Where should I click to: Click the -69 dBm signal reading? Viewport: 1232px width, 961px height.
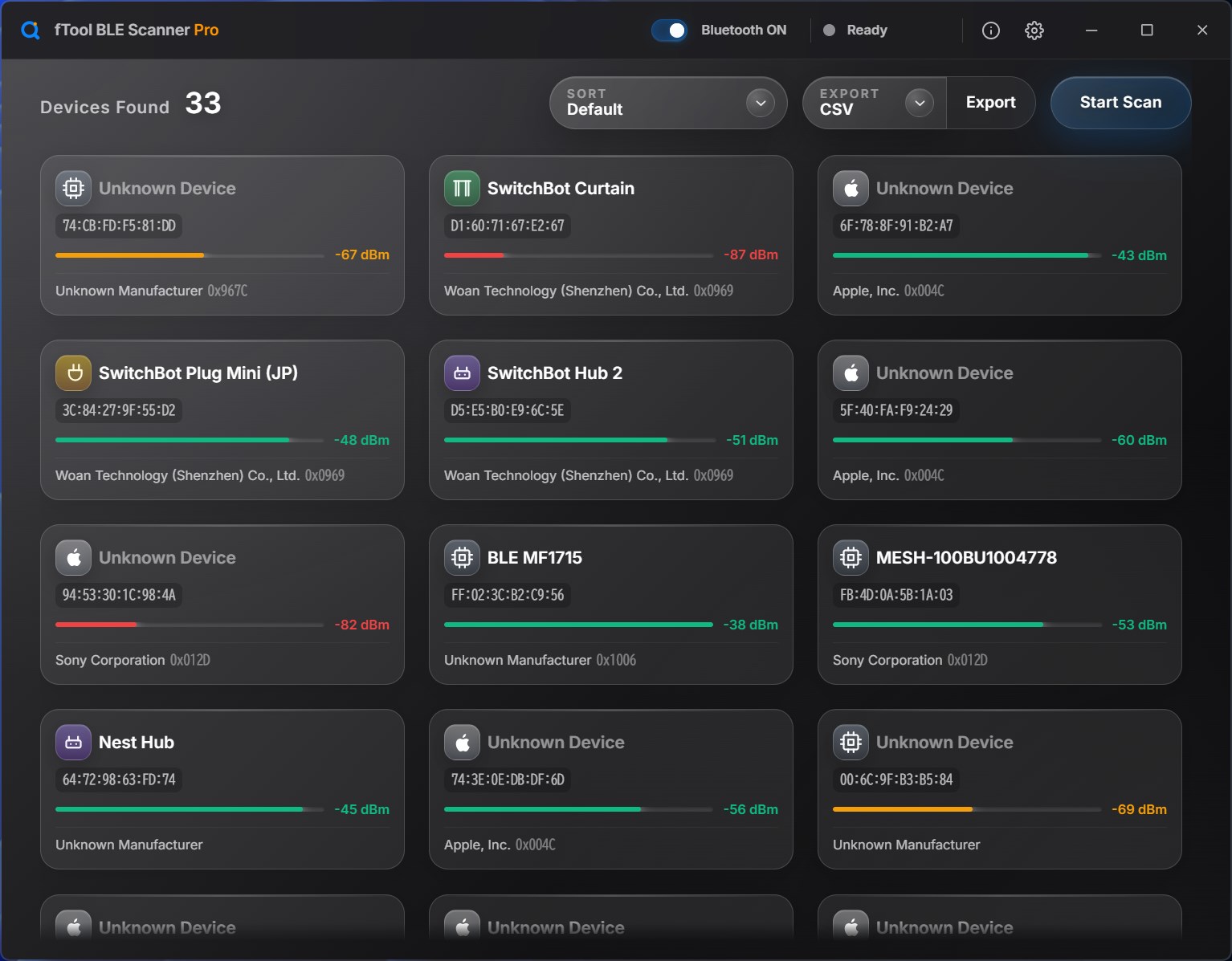pos(1139,809)
